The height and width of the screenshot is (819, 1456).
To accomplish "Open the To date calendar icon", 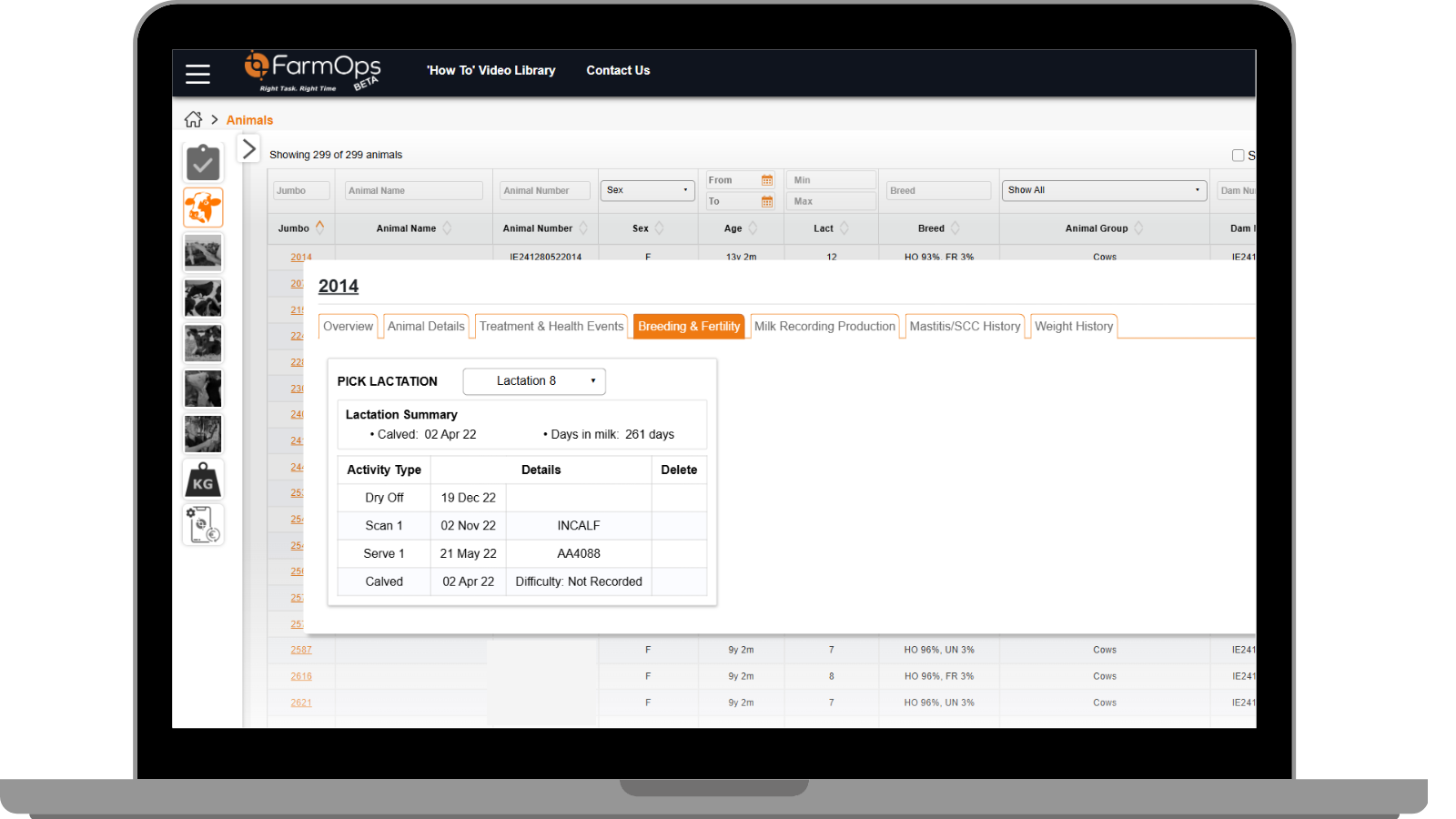I will [767, 201].
